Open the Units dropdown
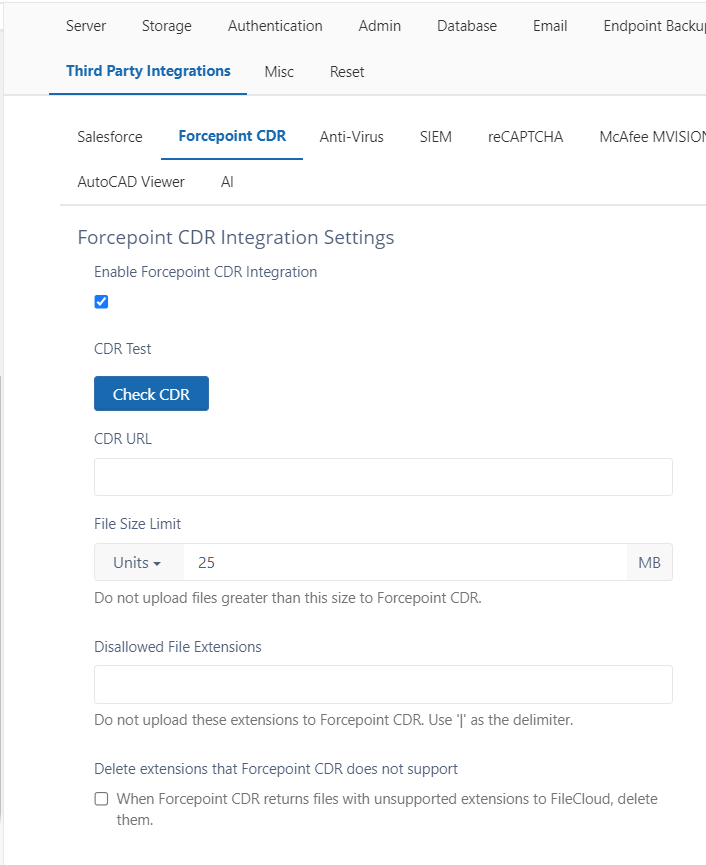The height and width of the screenshot is (865, 706). point(138,562)
